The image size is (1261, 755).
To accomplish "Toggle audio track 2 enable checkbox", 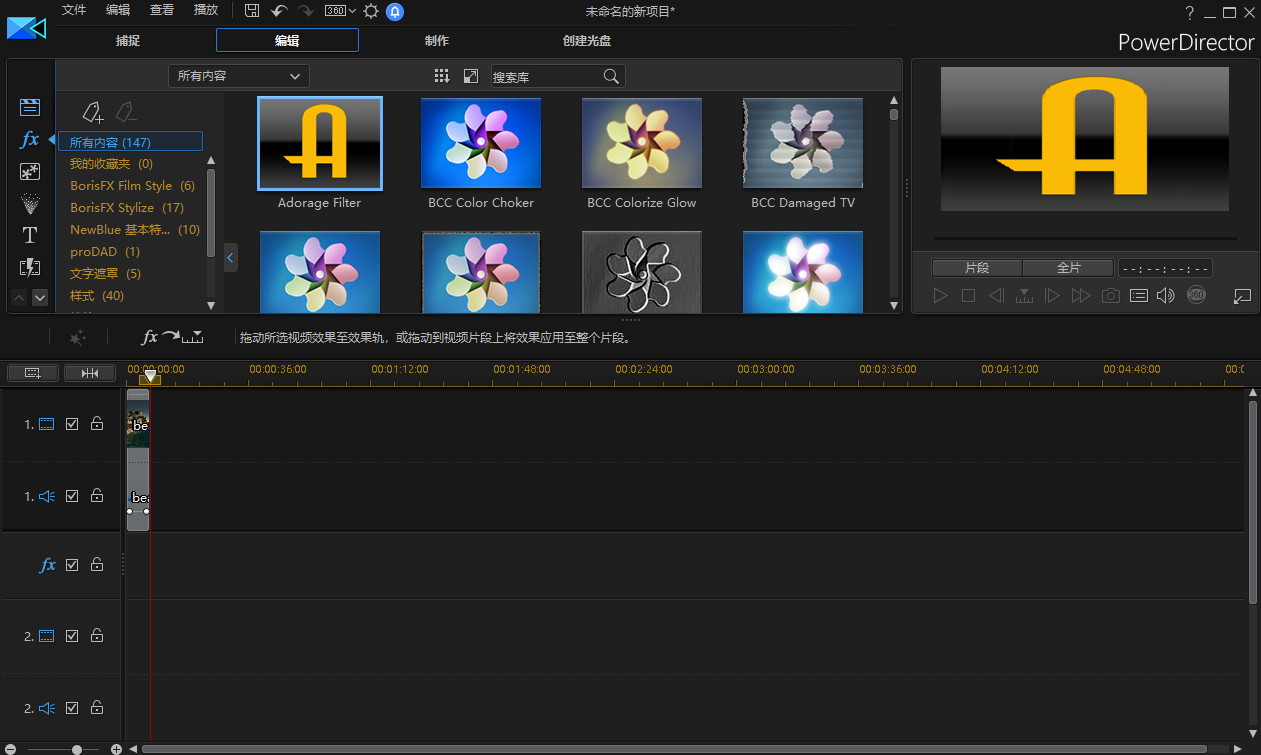I will click(72, 708).
